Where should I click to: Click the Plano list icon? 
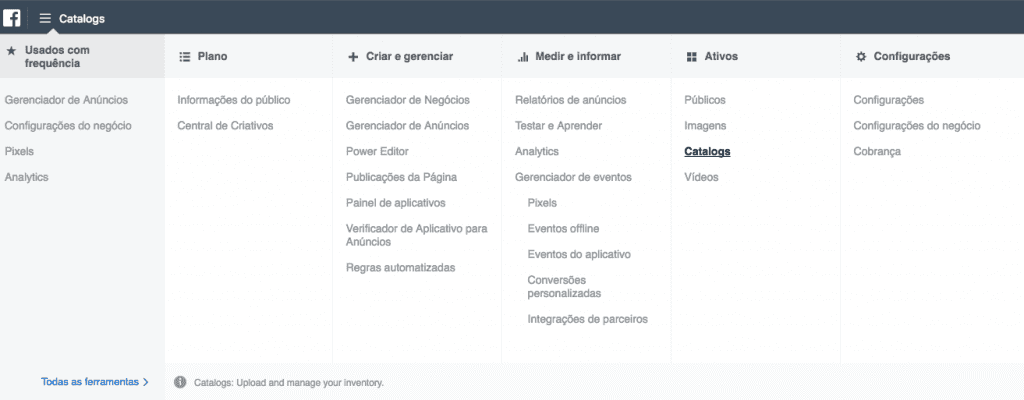pyautogui.click(x=184, y=57)
